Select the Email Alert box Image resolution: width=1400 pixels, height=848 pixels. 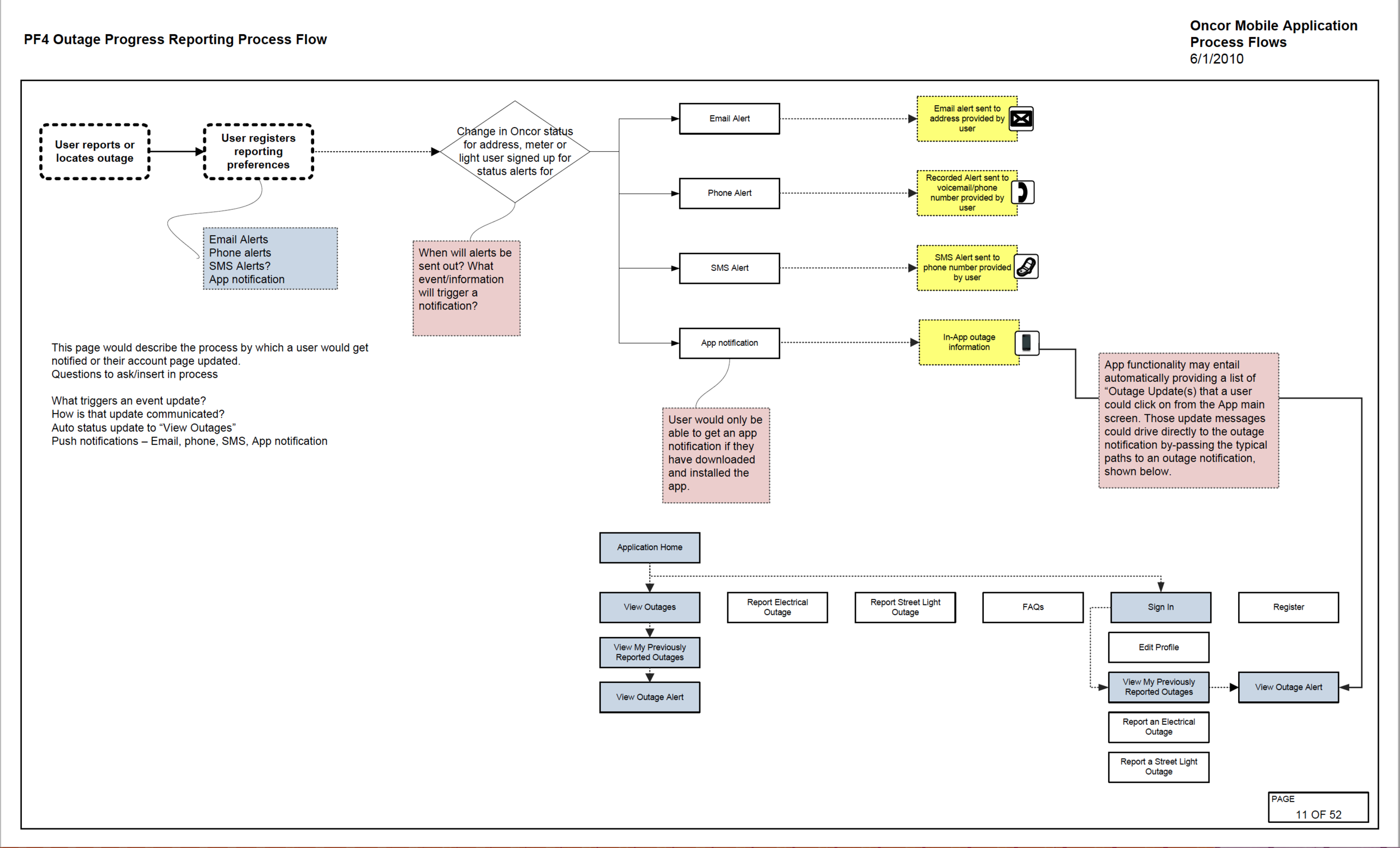pos(730,119)
